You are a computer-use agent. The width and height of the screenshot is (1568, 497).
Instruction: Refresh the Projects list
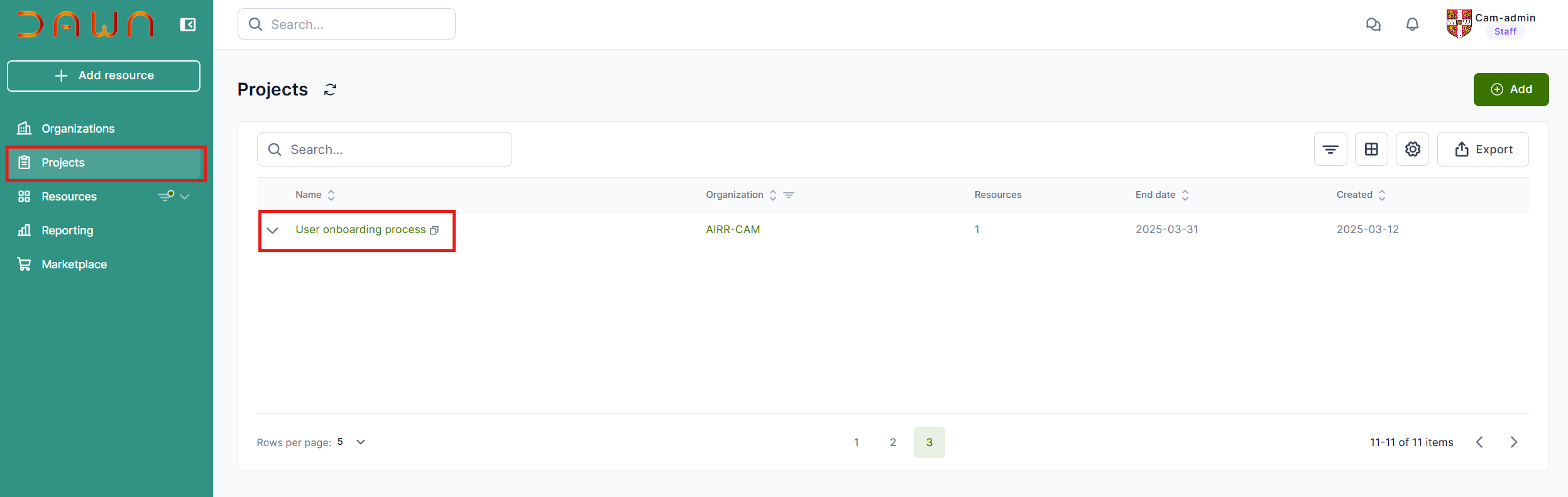(x=331, y=90)
